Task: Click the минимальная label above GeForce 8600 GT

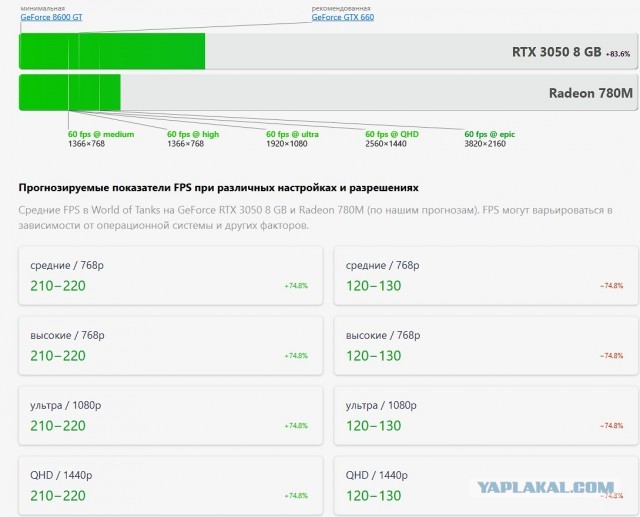Action: click(x=42, y=8)
